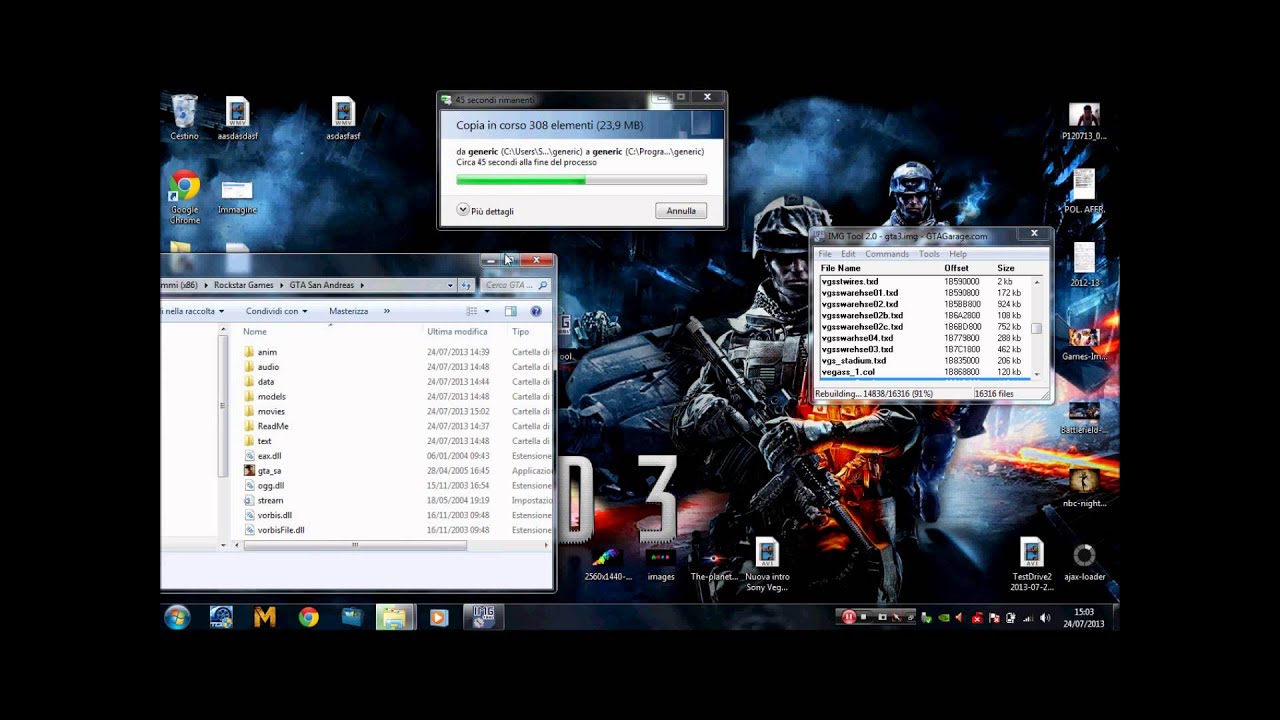Open the Windows Start button
This screenshot has width=1280, height=720.
[177, 617]
